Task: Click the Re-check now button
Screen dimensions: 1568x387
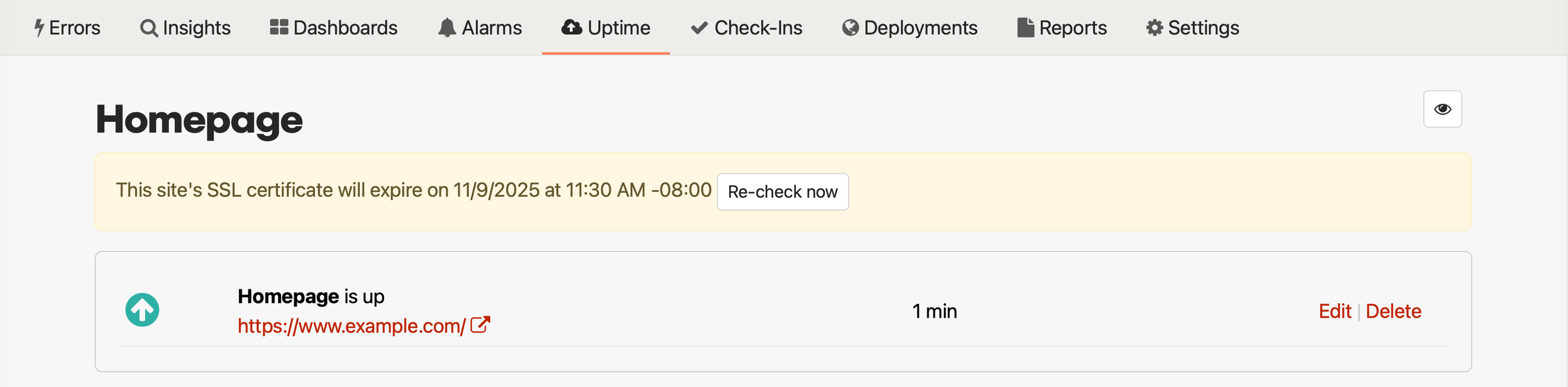Action: tap(782, 192)
